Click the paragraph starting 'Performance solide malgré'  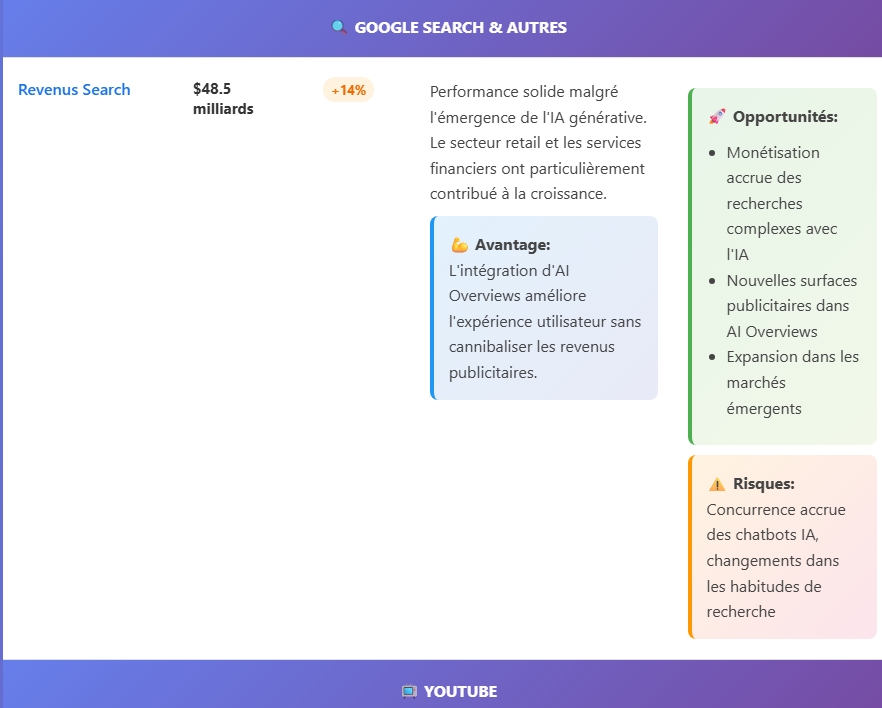pos(538,143)
